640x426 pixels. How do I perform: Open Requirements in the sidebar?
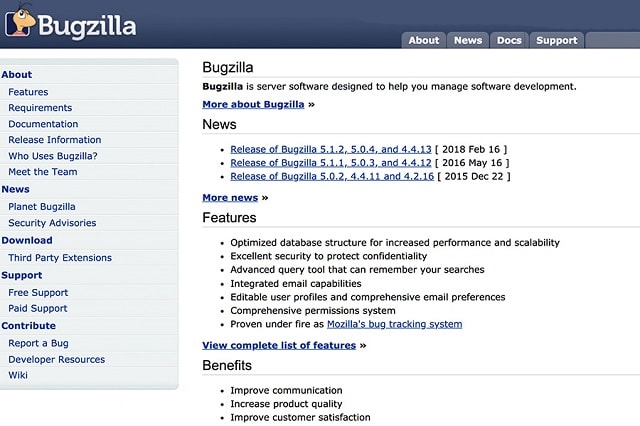pyautogui.click(x=40, y=108)
